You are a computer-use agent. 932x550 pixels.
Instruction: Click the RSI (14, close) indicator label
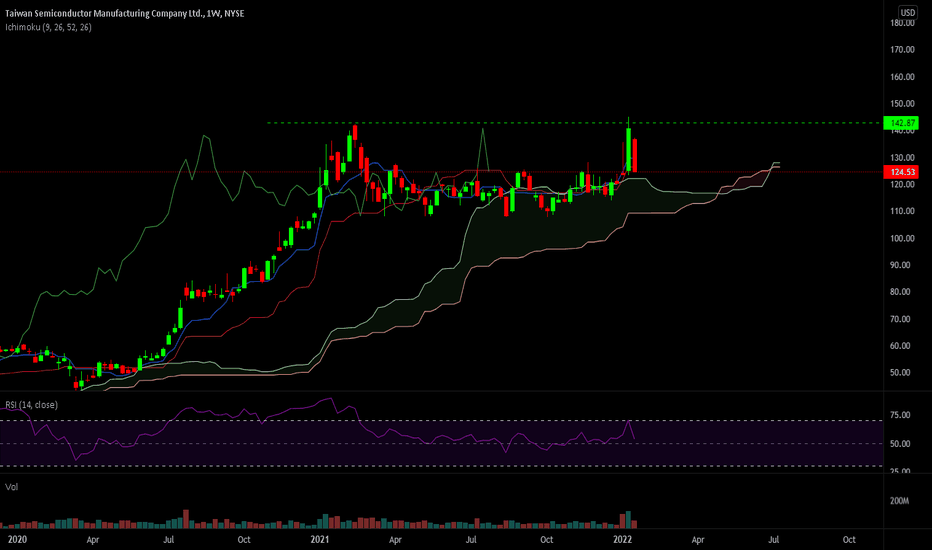point(32,405)
